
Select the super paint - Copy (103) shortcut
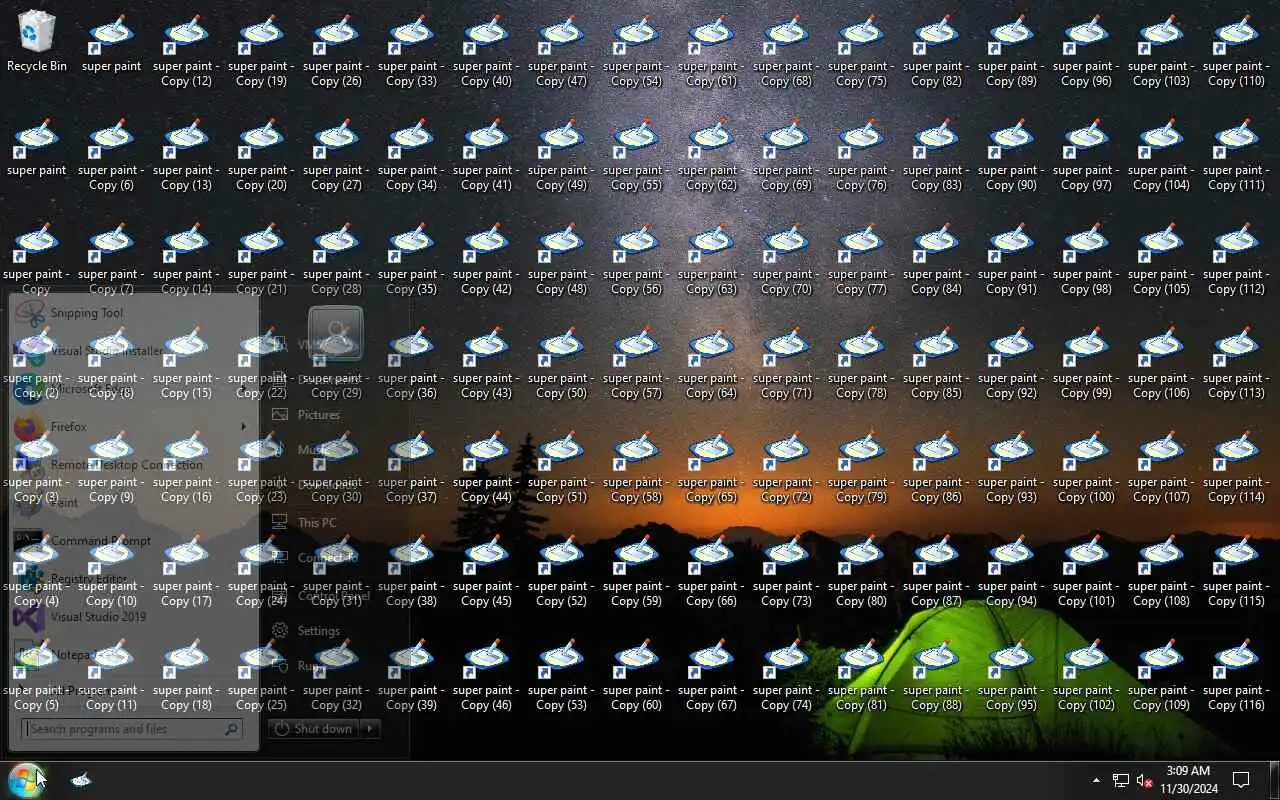coord(1161,51)
